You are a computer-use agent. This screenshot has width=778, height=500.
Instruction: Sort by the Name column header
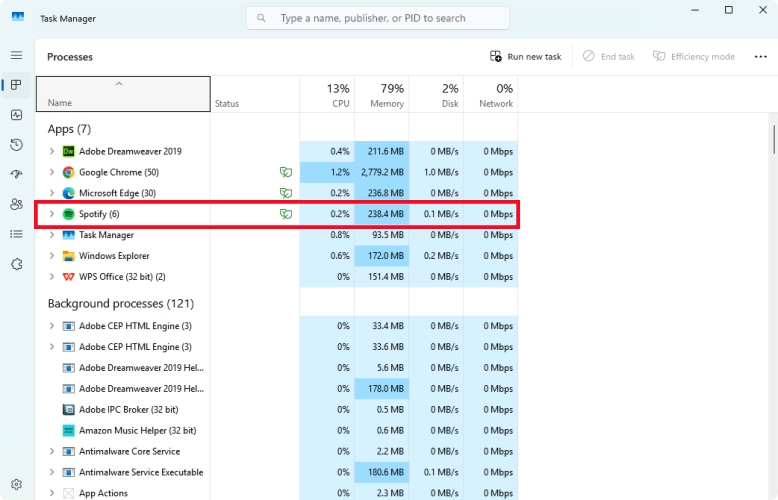tap(124, 94)
